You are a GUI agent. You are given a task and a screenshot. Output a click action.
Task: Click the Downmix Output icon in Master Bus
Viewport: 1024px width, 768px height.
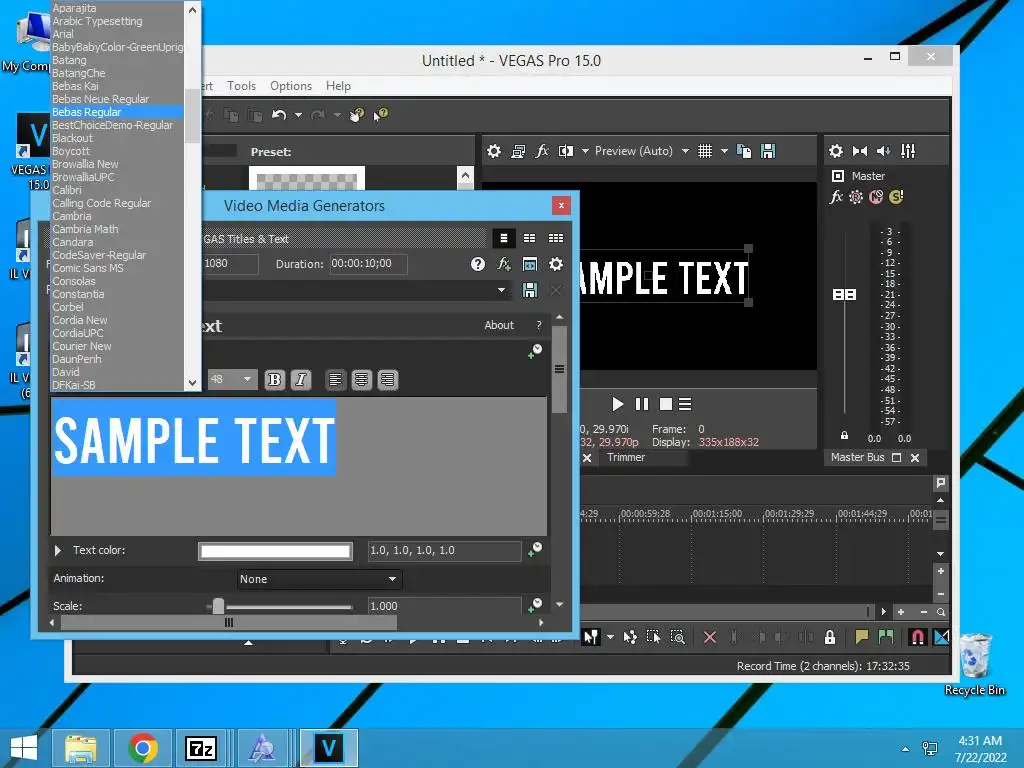click(860, 152)
